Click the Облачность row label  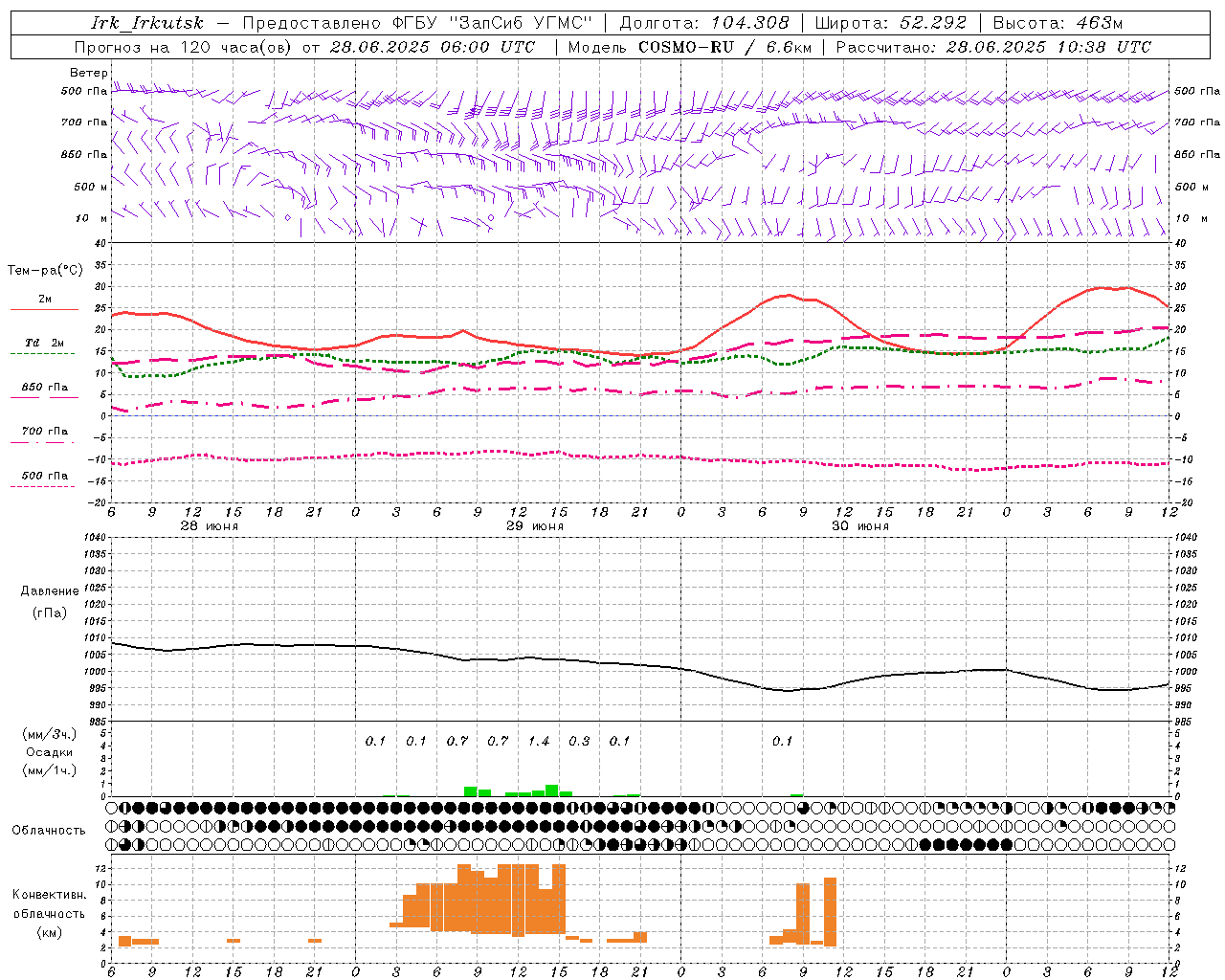point(49,830)
